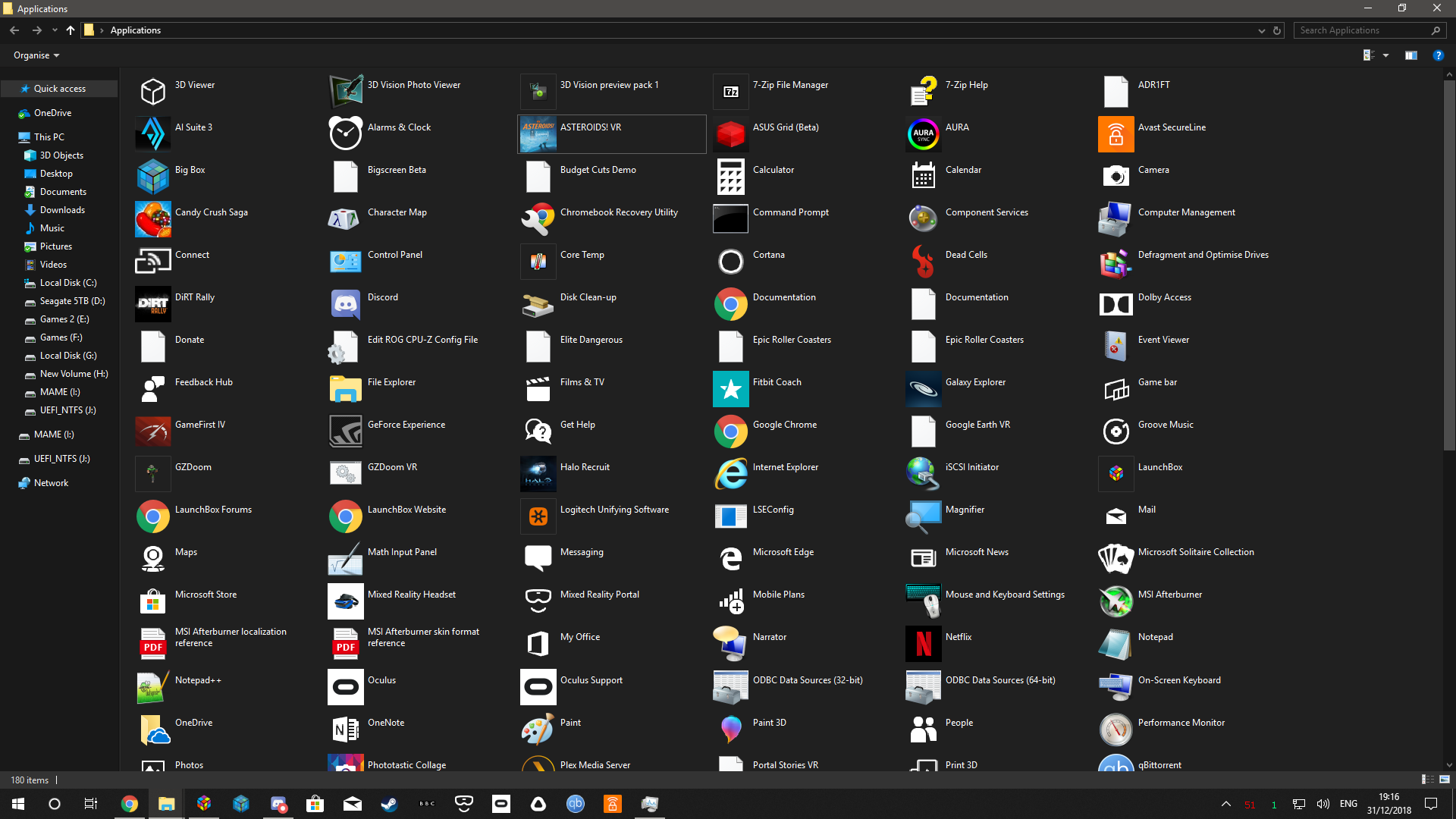Screen dimensions: 1456x819
Task: Refresh the Applications folder
Action: click(1277, 31)
